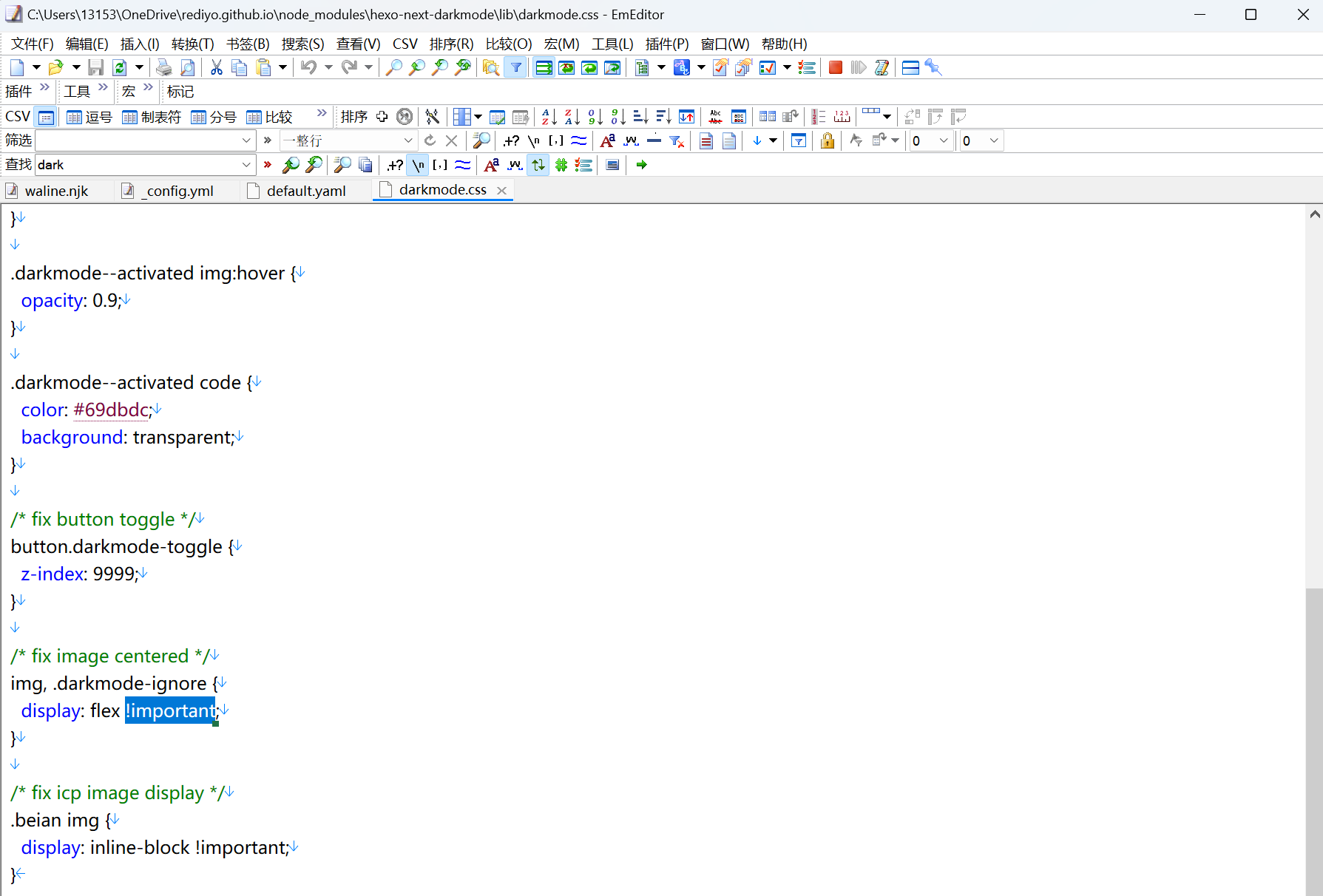Open the Filter text combo dropdown

(247, 140)
